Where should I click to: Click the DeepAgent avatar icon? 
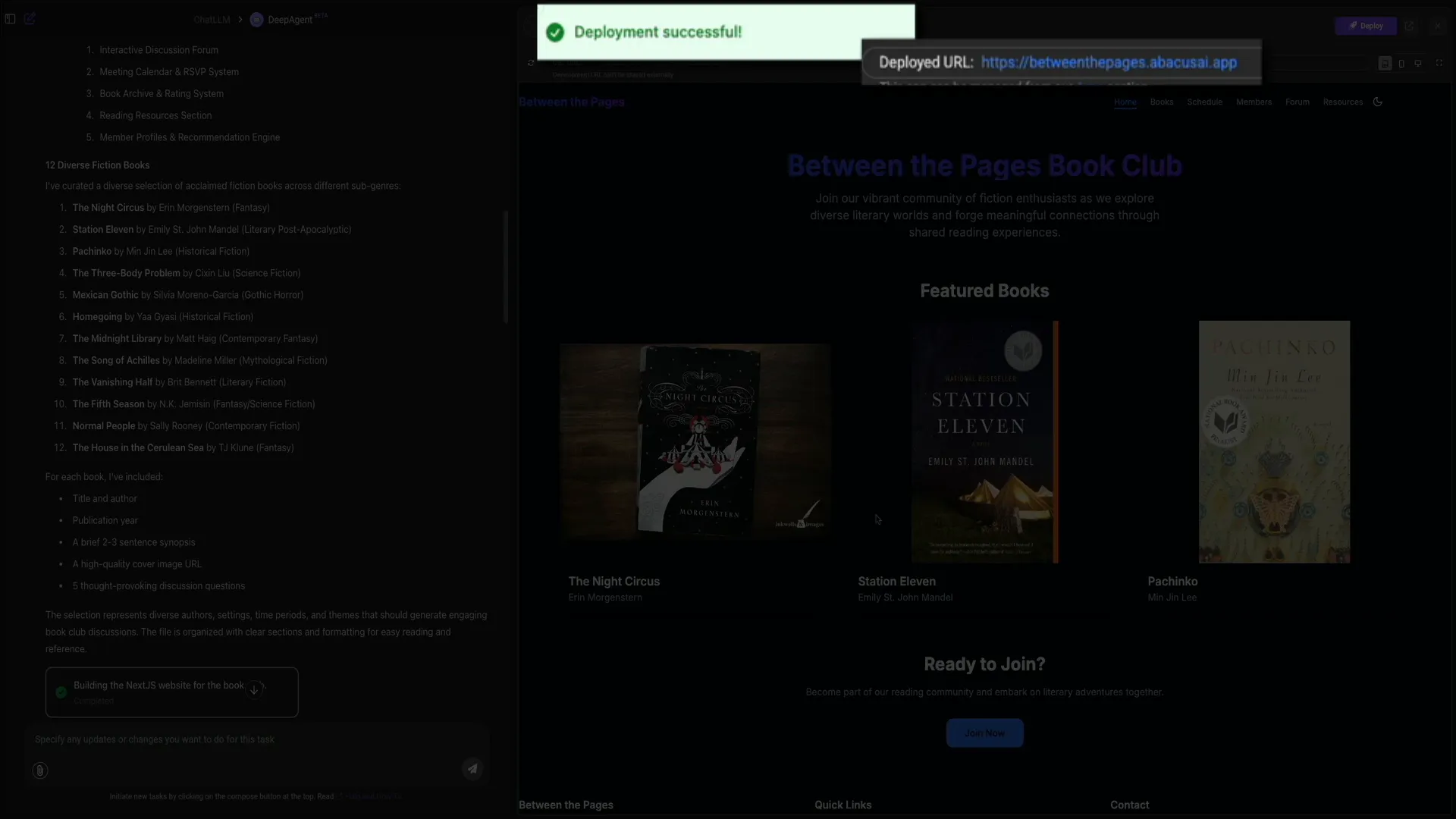point(256,20)
